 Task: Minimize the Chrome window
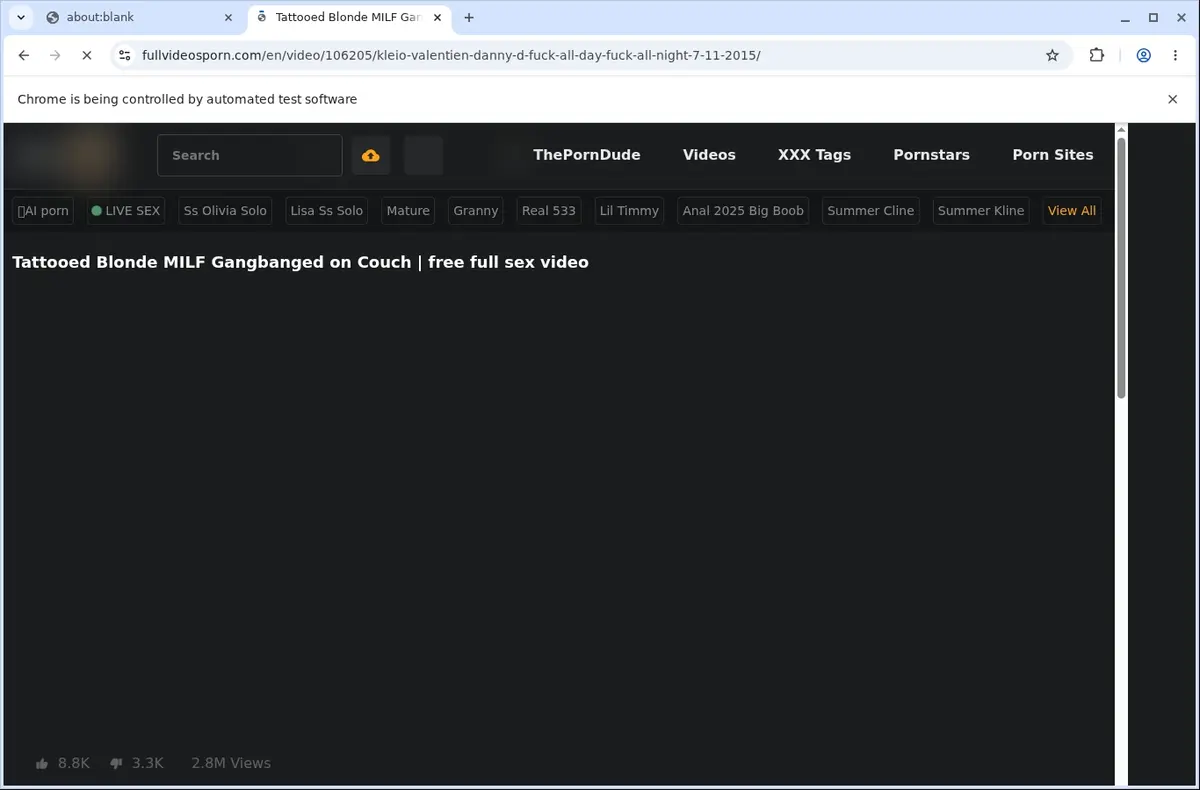(x=1126, y=17)
